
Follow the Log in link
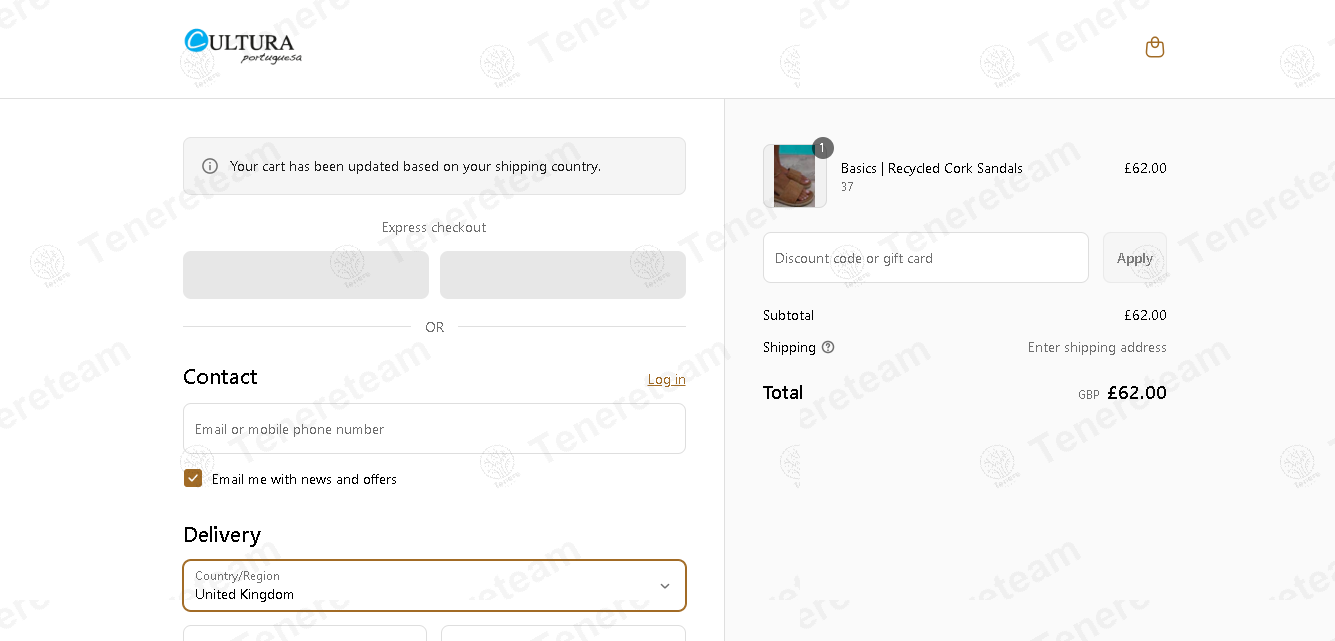[x=666, y=379]
